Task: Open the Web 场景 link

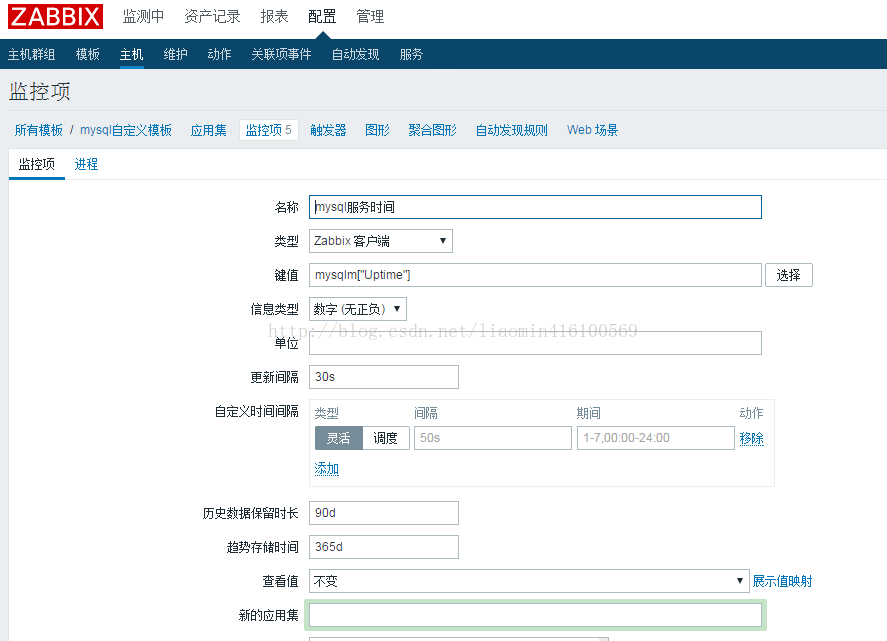Action: click(592, 130)
